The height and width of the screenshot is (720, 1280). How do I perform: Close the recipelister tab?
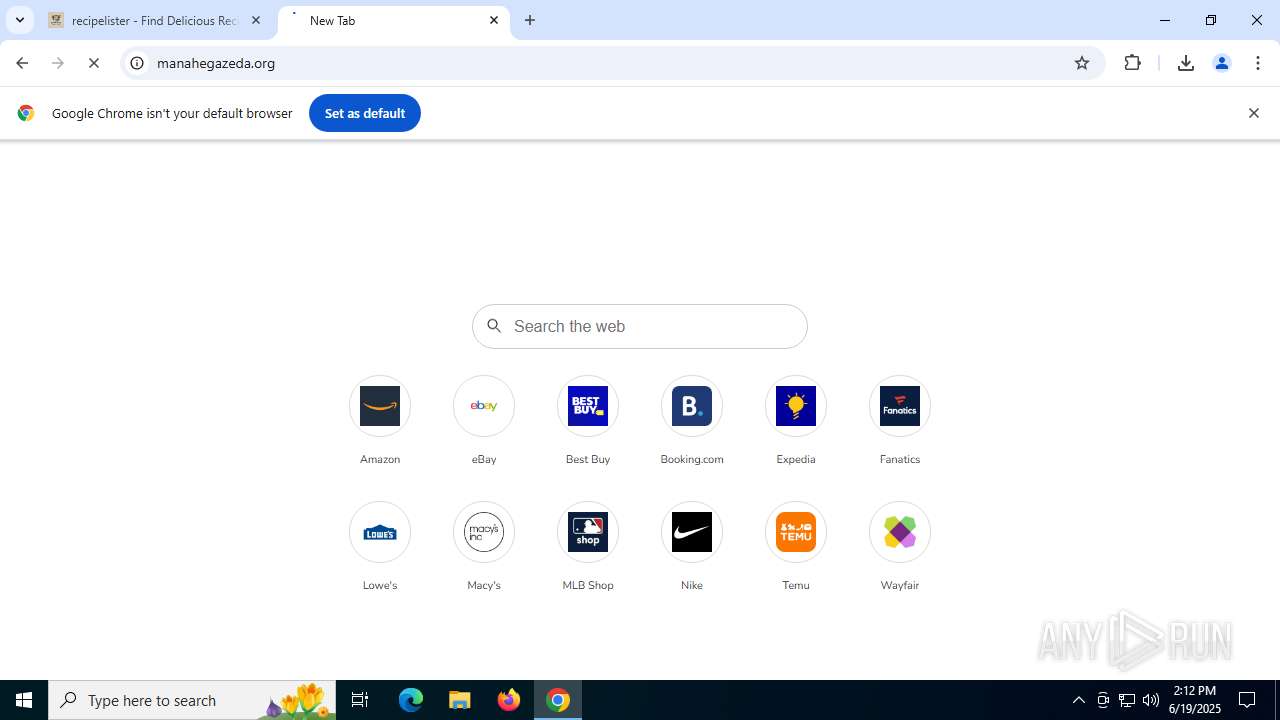point(256,20)
